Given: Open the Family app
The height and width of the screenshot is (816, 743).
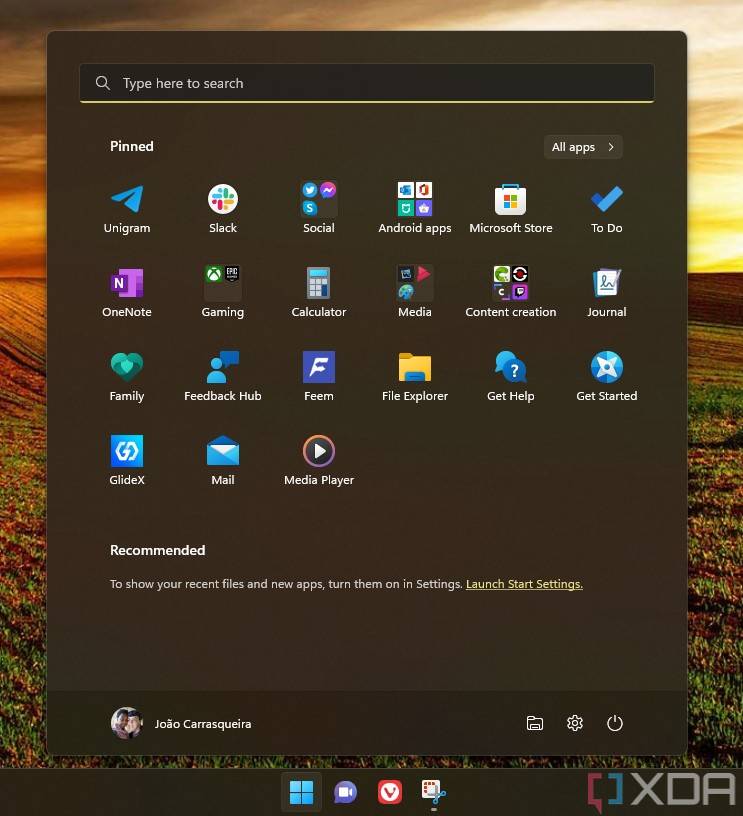Looking at the screenshot, I should click(126, 377).
